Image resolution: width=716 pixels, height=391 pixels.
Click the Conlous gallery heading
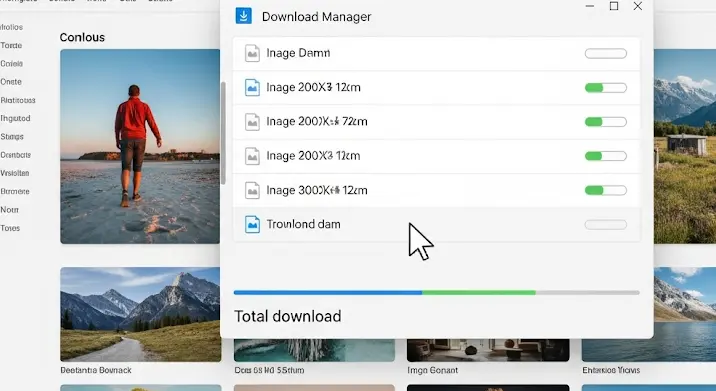pyautogui.click(x=82, y=37)
